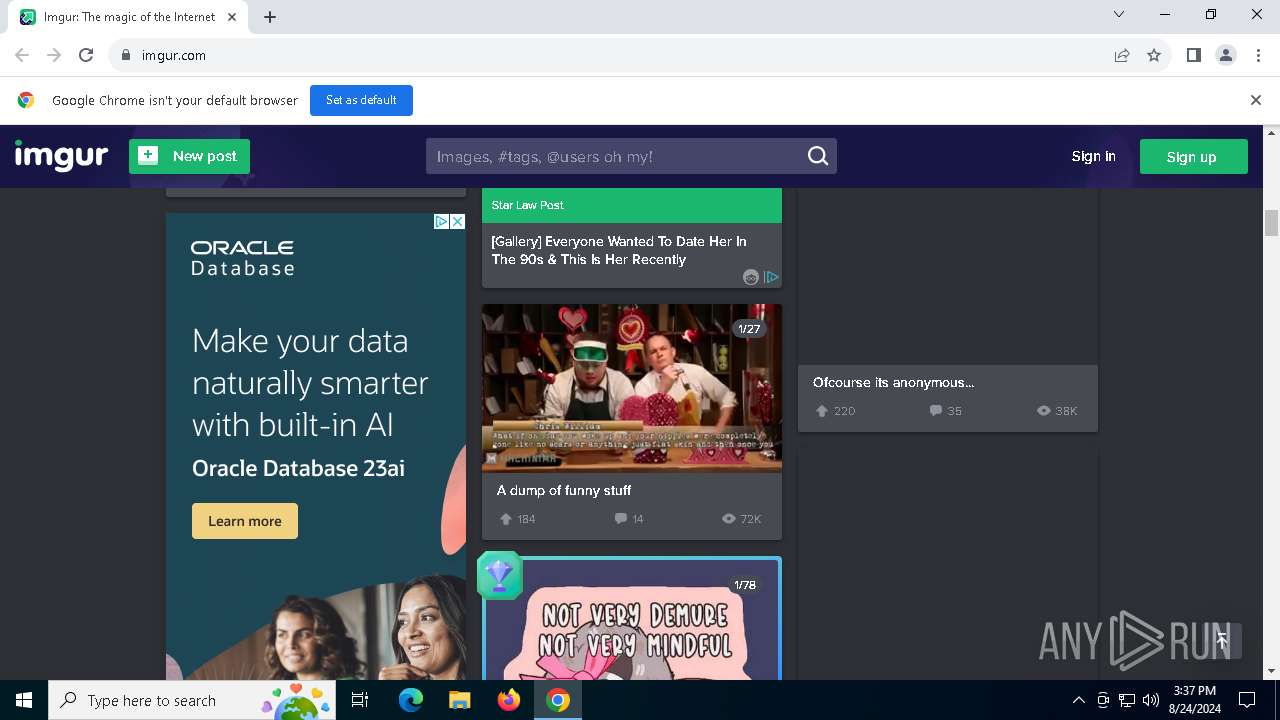Open a new browser tab
The width and height of the screenshot is (1280, 720).
(270, 17)
